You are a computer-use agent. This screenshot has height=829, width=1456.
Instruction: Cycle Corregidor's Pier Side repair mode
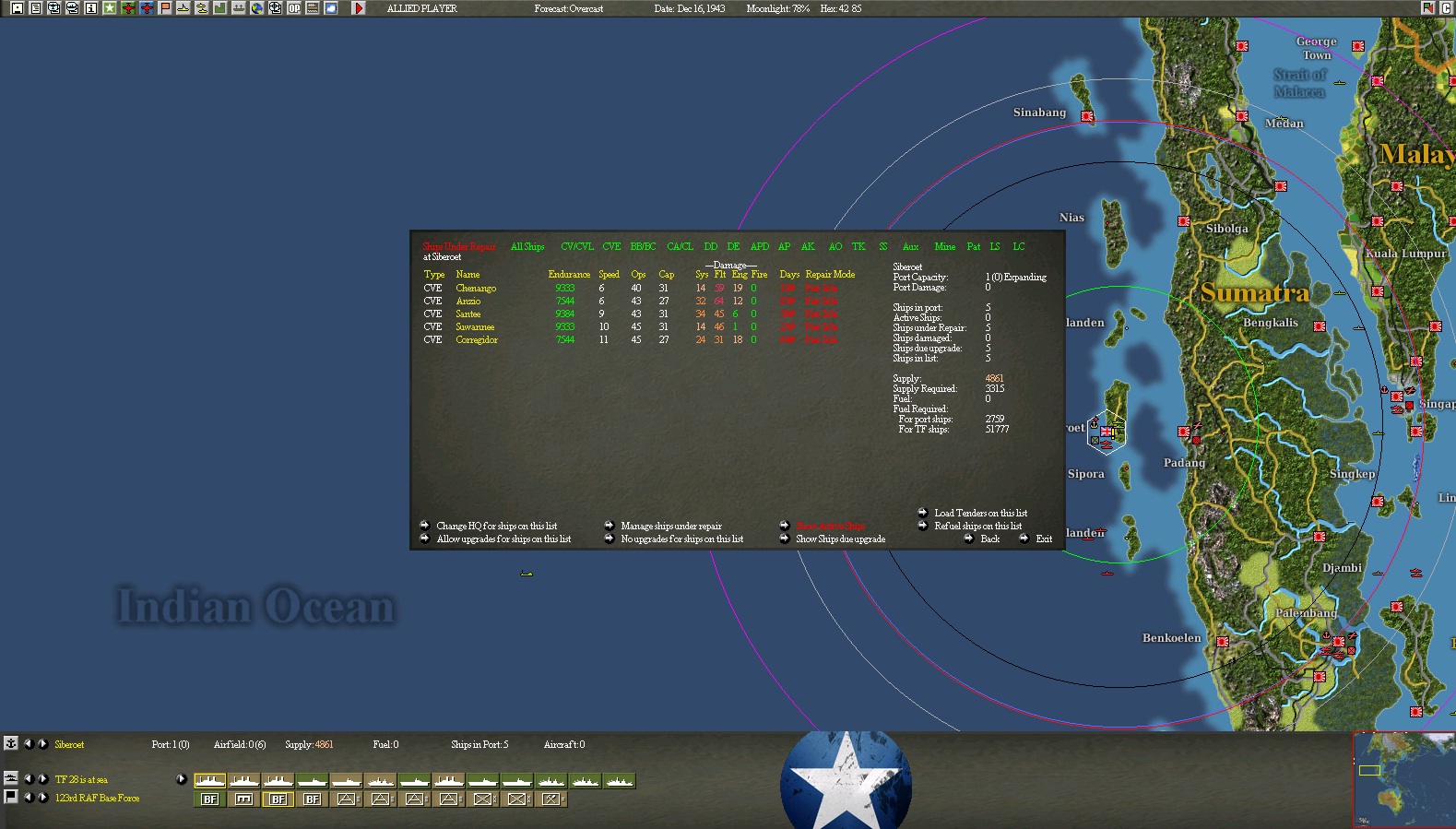[821, 339]
